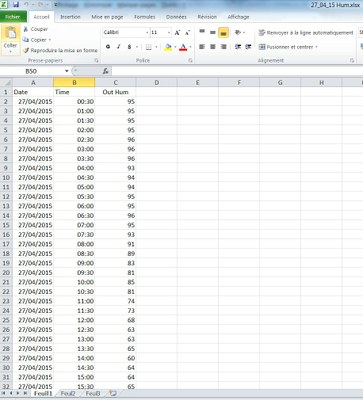Switch to the Affichage tab
Screen dimensions: 363x400
tap(238, 17)
